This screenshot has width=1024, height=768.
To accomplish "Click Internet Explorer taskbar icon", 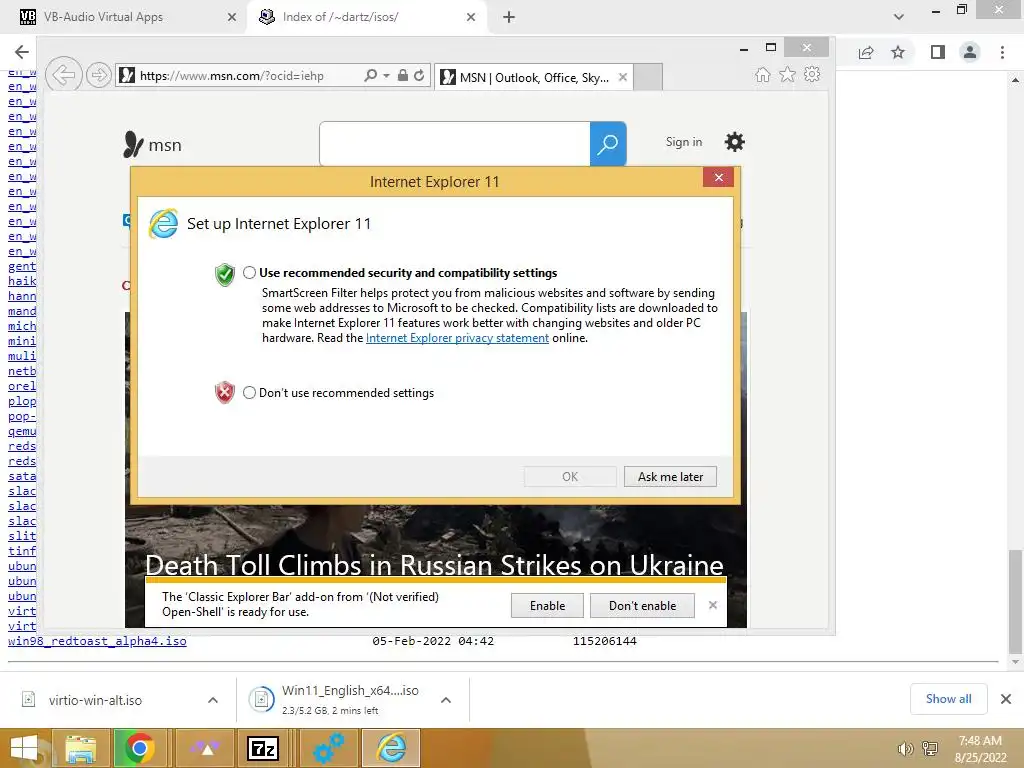I will 391,748.
